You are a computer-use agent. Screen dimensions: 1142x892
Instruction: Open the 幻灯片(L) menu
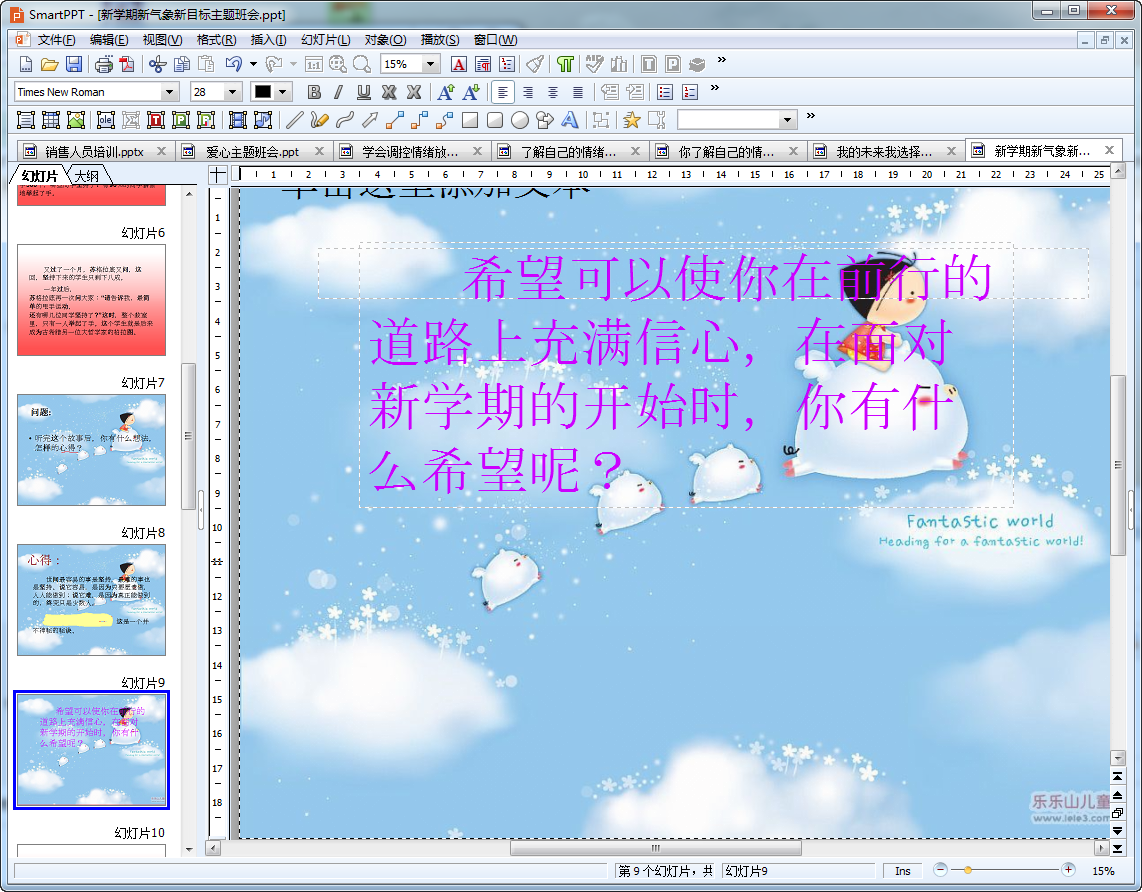click(326, 39)
